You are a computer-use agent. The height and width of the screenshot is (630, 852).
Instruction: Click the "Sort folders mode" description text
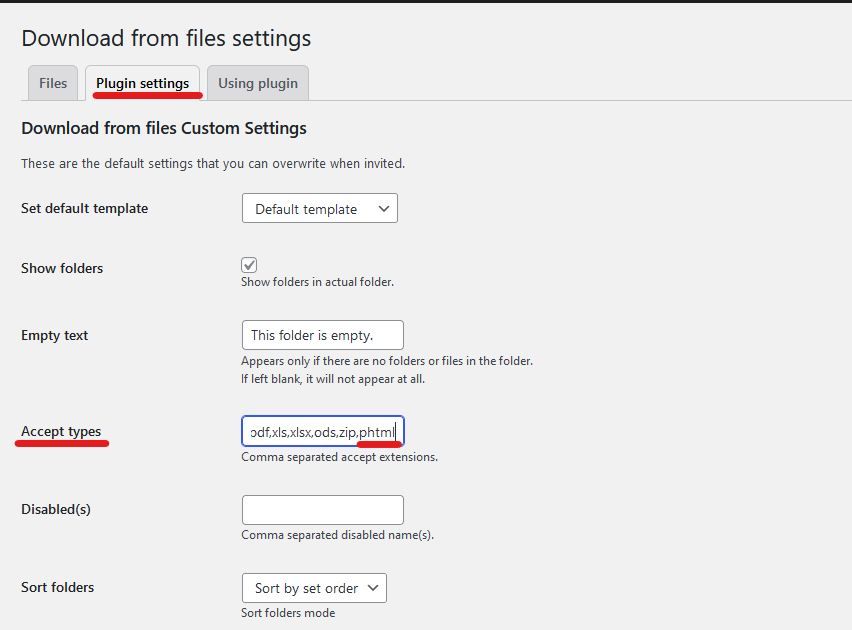point(288,613)
